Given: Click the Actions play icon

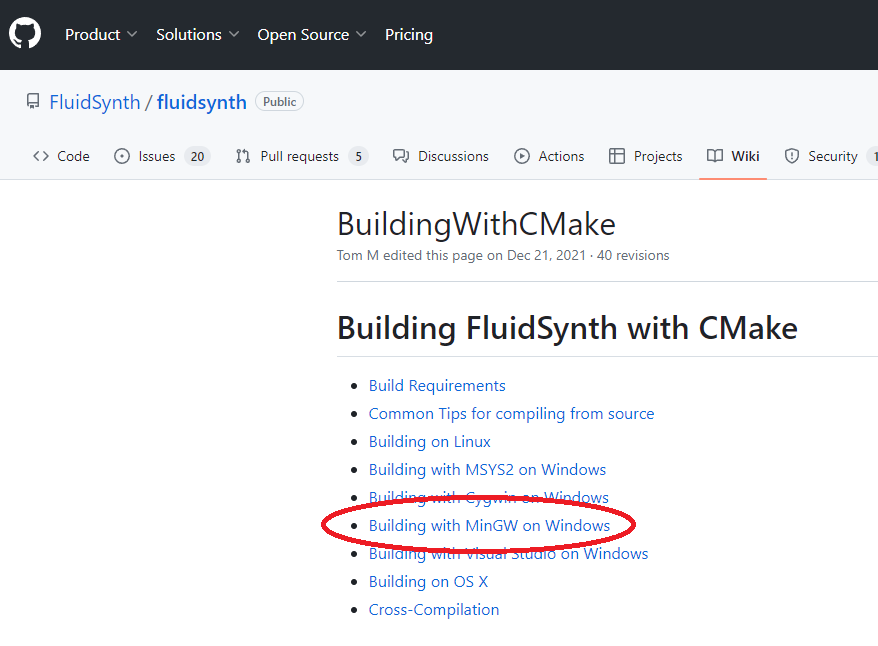Looking at the screenshot, I should click(x=521, y=156).
